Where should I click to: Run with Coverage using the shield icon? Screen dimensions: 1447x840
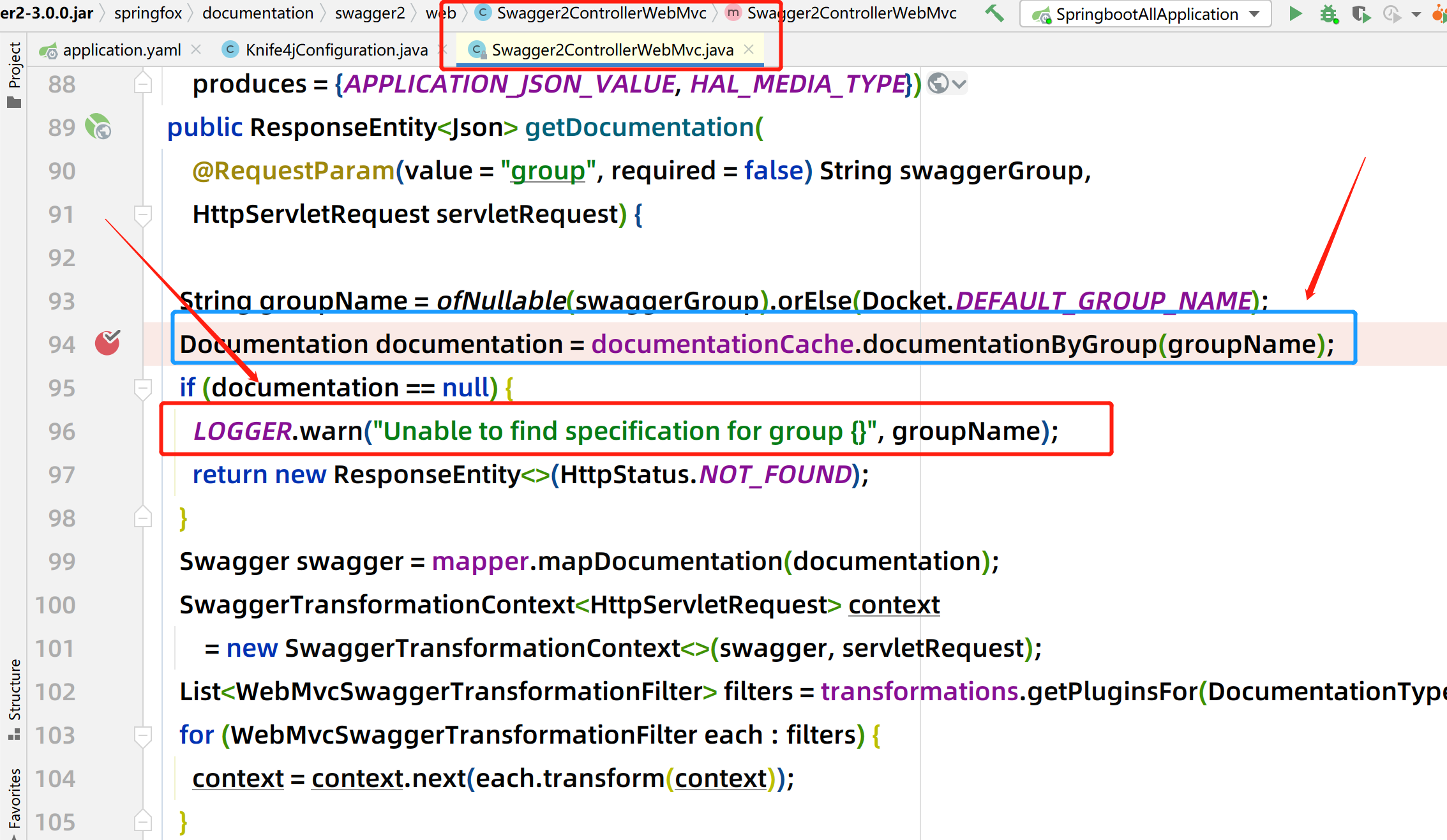(1361, 13)
